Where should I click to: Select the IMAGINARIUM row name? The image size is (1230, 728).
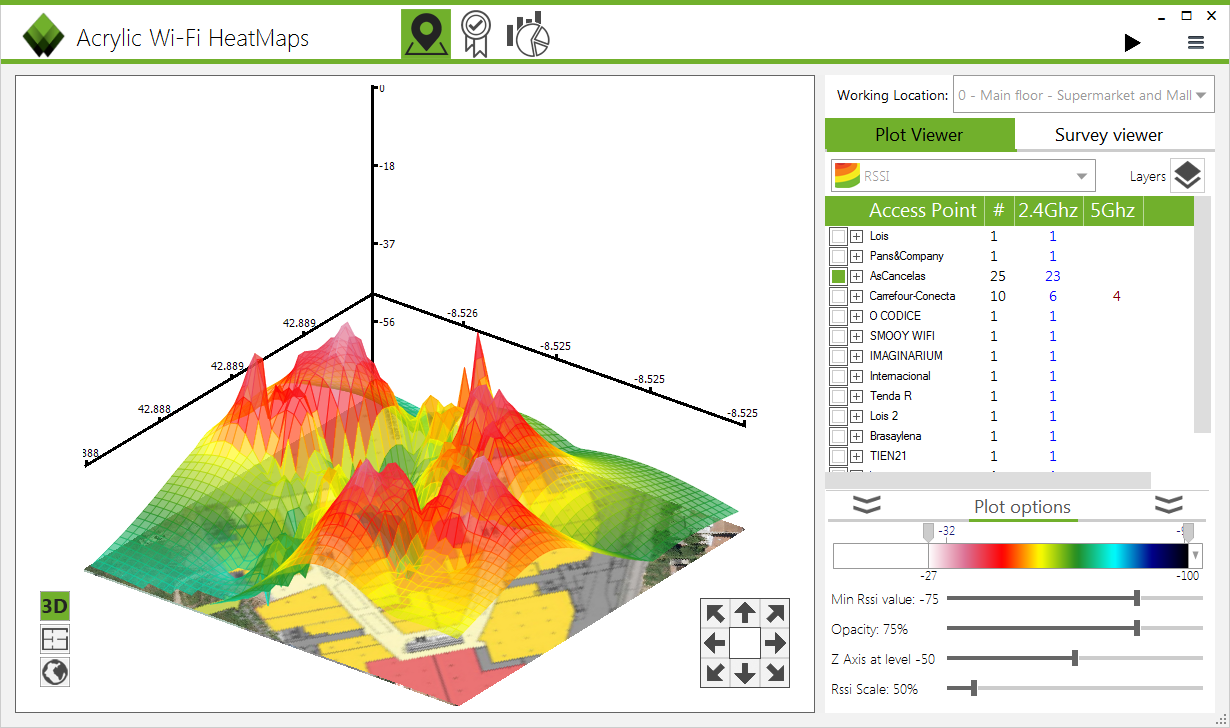point(906,356)
